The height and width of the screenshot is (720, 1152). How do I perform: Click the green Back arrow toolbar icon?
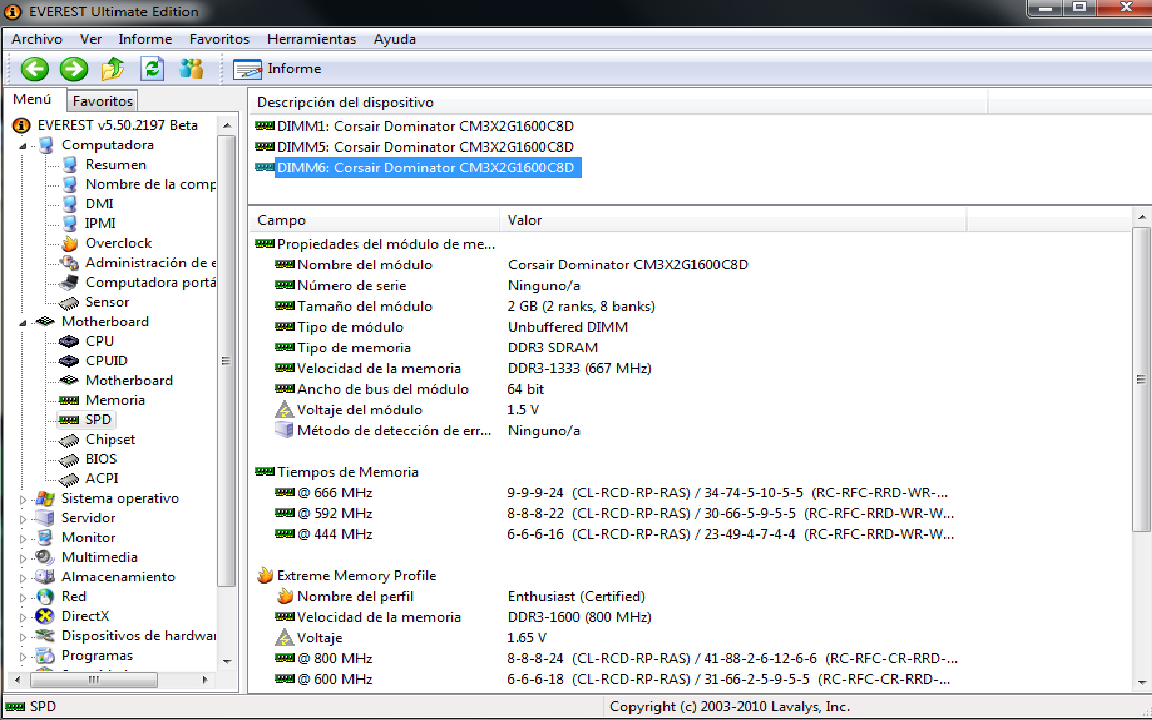click(35, 69)
